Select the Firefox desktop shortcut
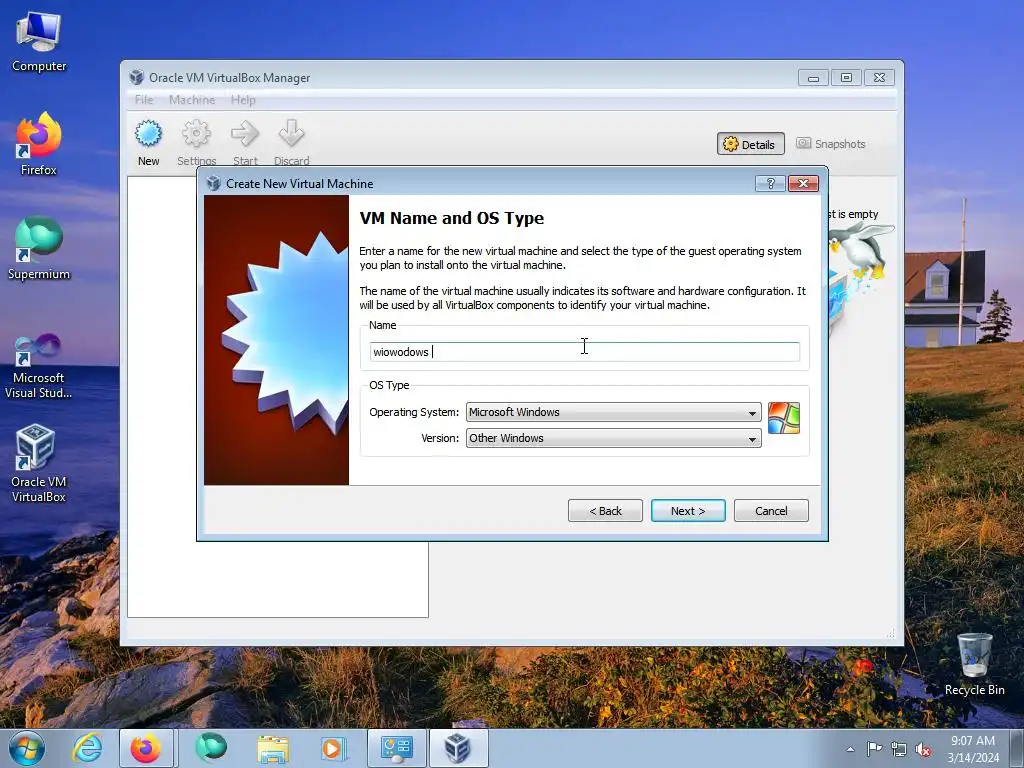Image resolution: width=1024 pixels, height=768 pixels. click(x=39, y=145)
